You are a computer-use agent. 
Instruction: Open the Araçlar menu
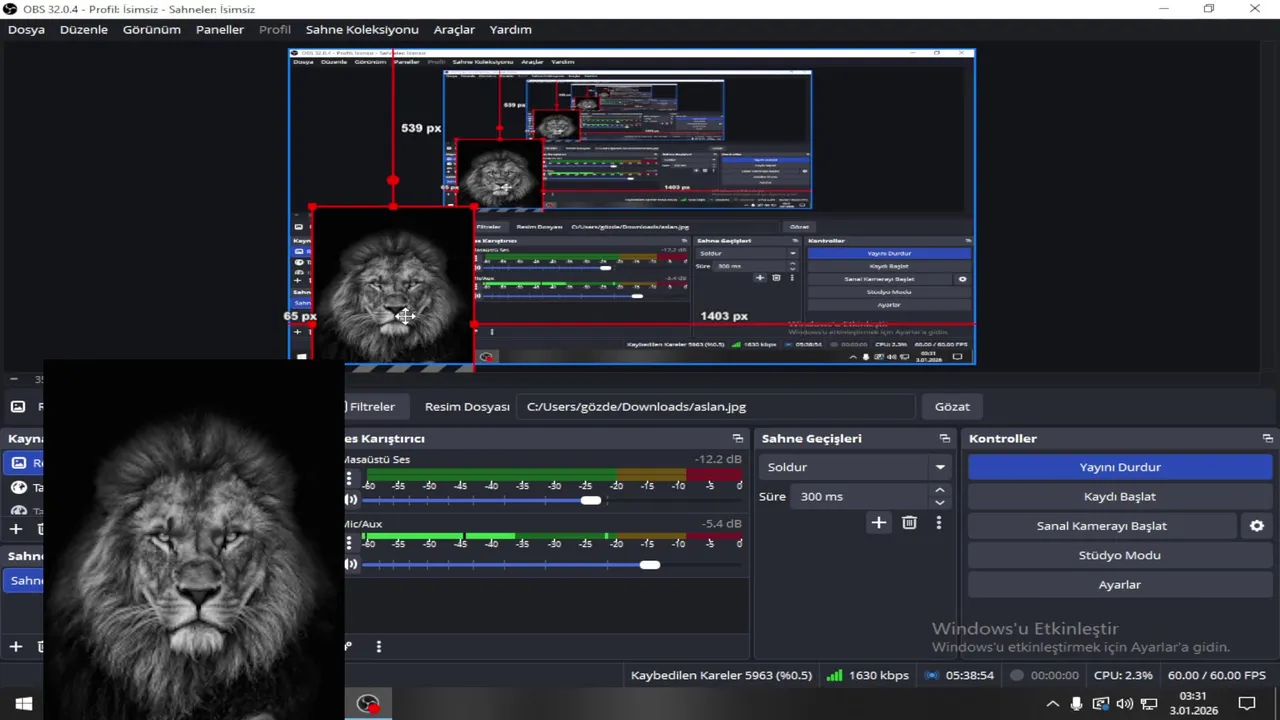tap(454, 30)
